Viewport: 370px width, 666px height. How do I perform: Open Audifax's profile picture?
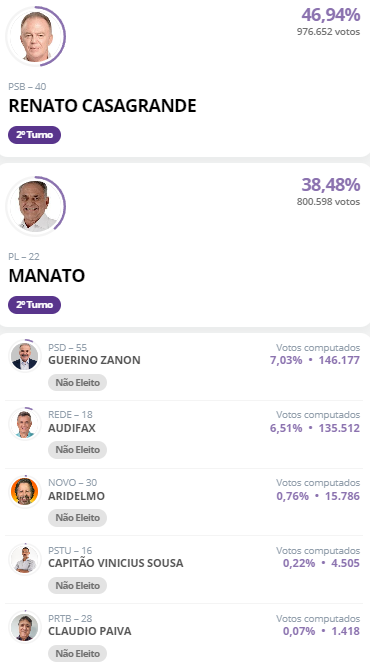[x=25, y=423]
